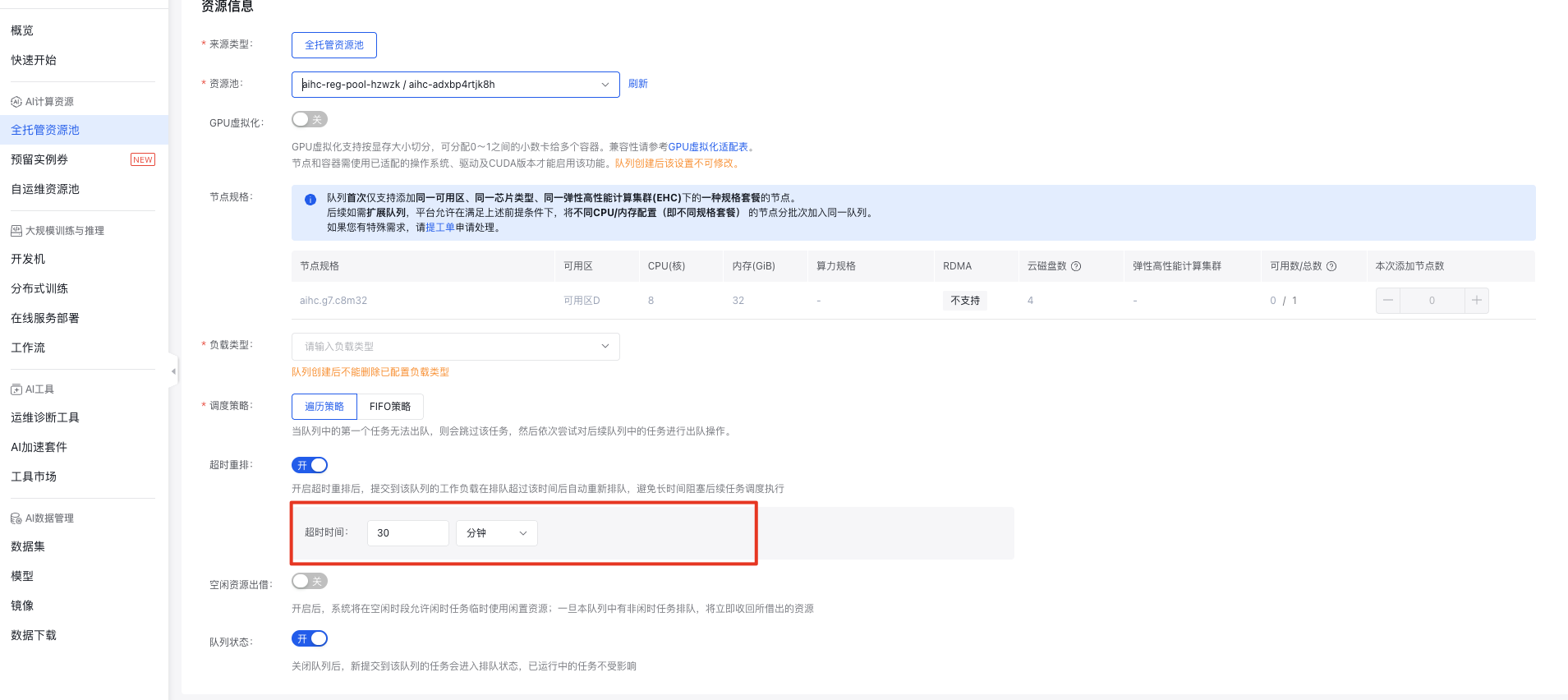
Task: Toggle the 队列状态 switch
Action: pyautogui.click(x=310, y=638)
